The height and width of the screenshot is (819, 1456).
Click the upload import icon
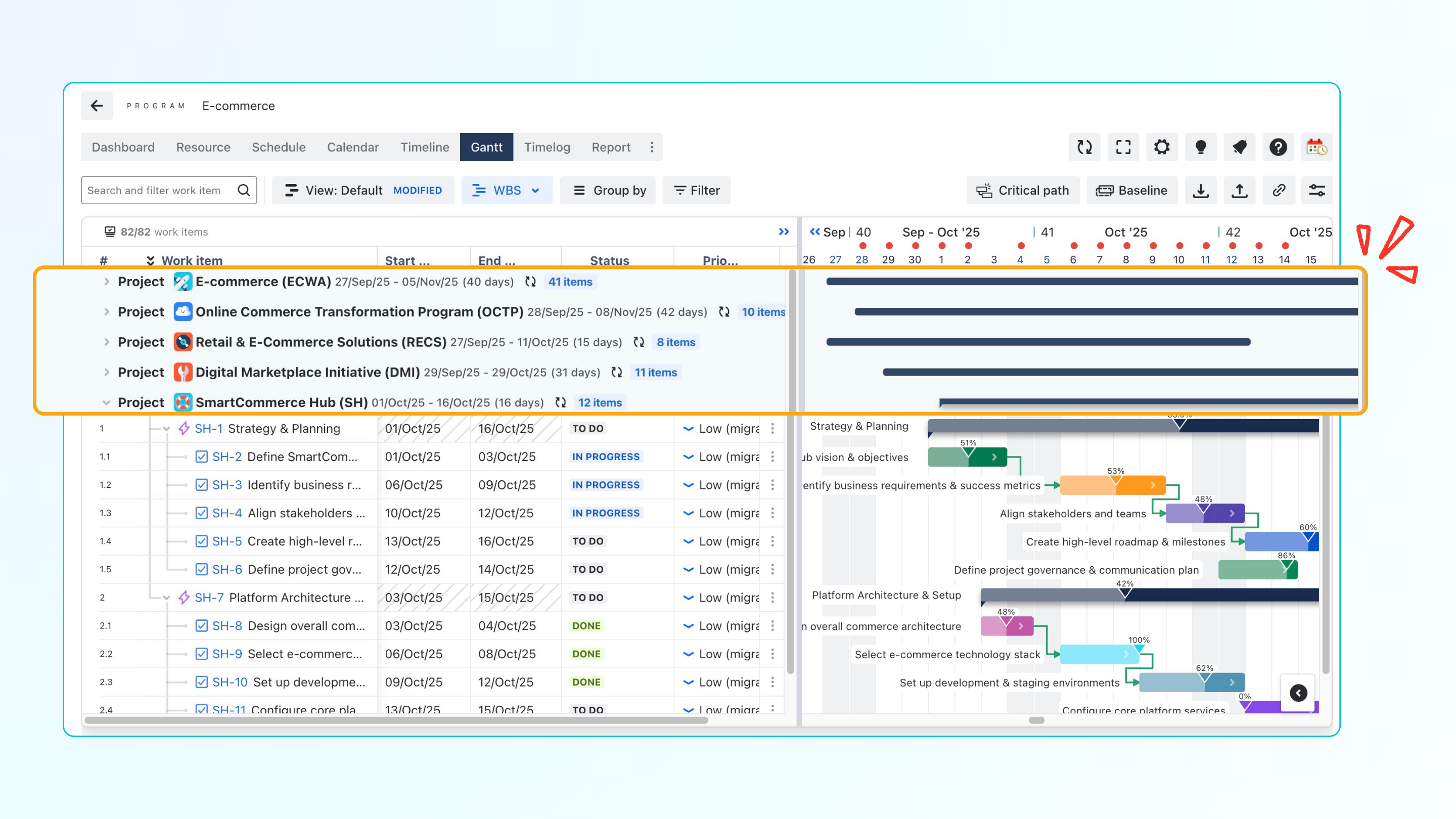click(1240, 191)
